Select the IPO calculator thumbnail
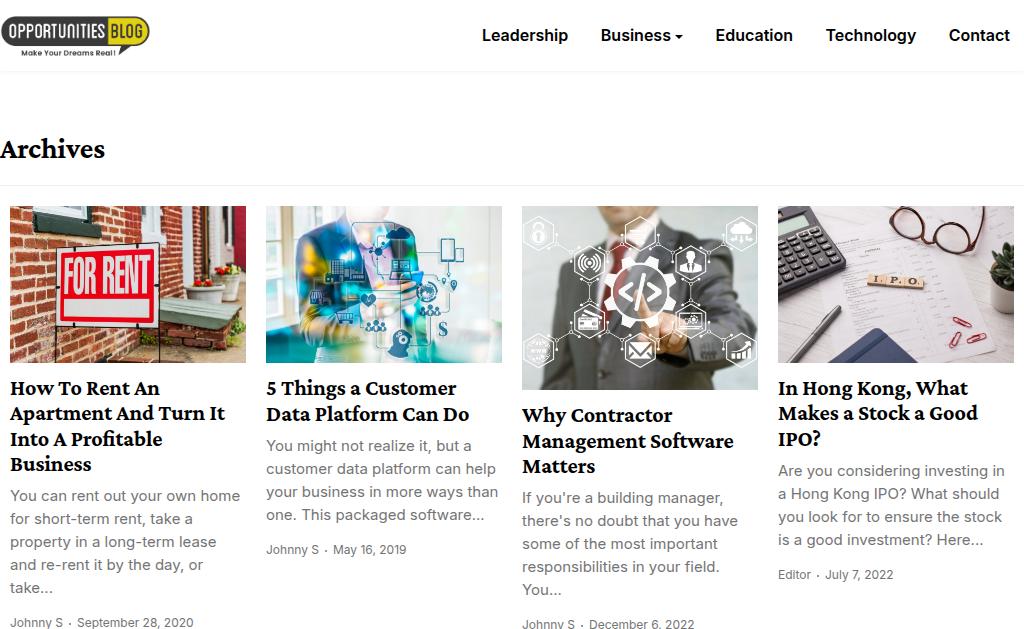 tap(896, 284)
